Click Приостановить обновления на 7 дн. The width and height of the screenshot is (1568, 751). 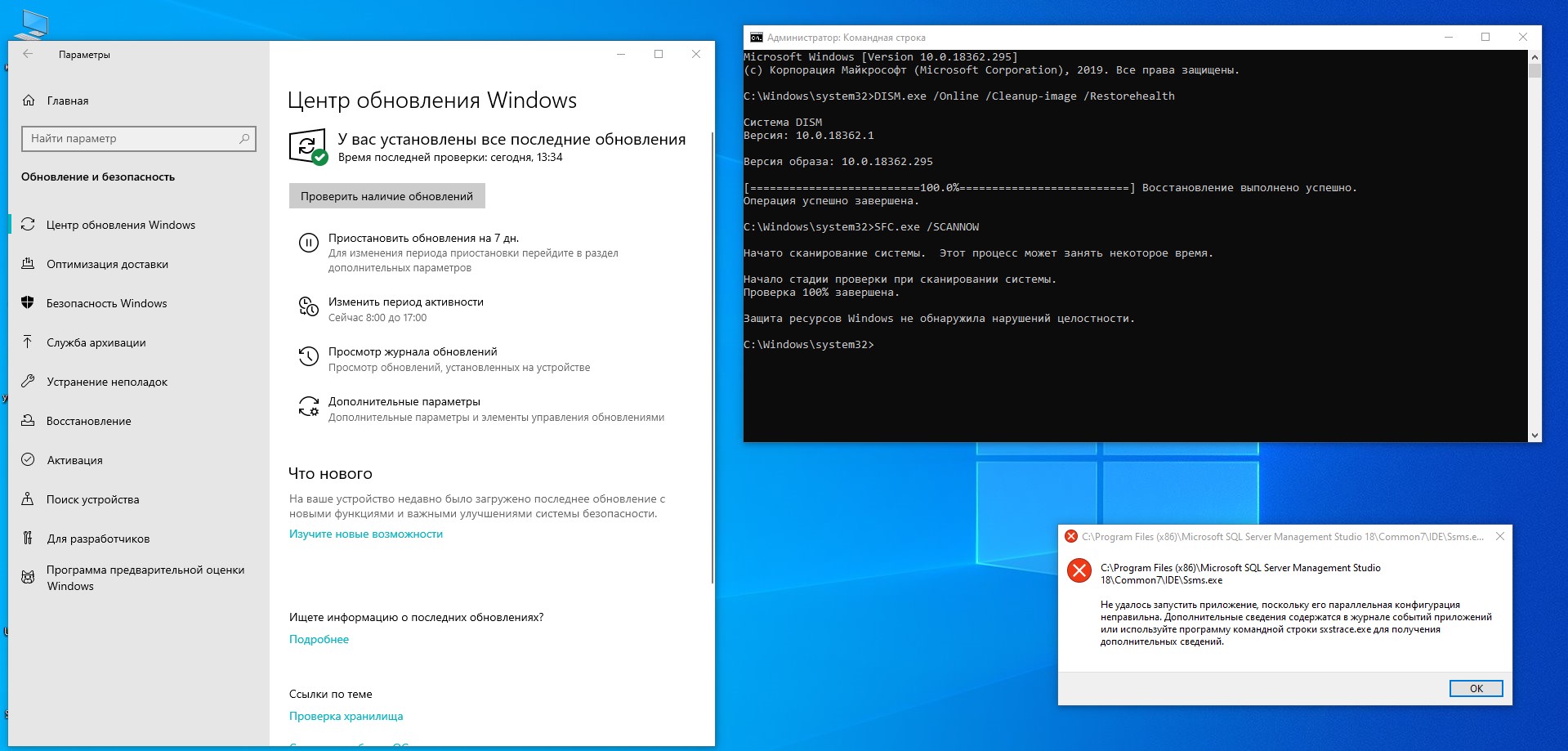(x=423, y=238)
